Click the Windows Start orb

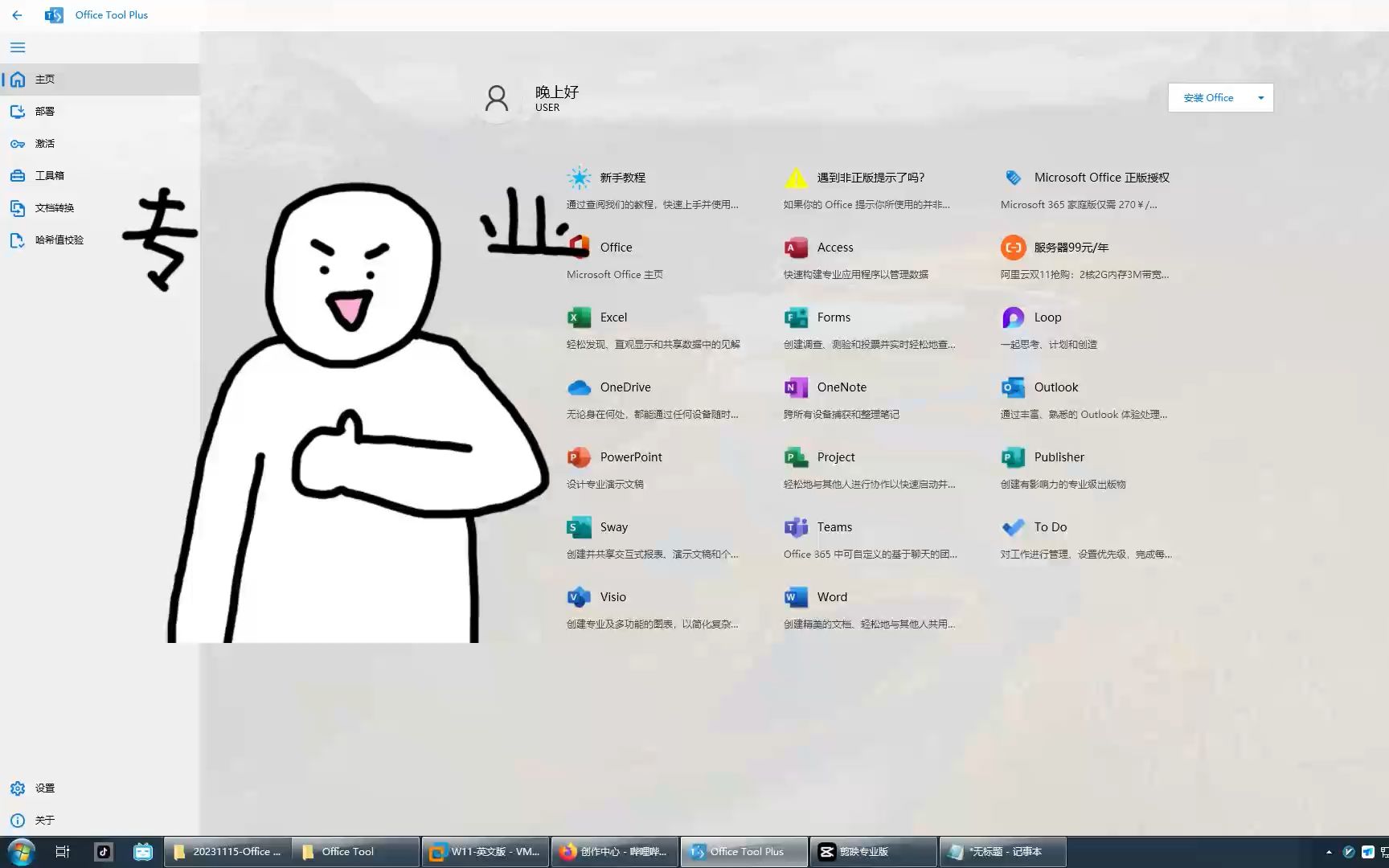pyautogui.click(x=21, y=852)
